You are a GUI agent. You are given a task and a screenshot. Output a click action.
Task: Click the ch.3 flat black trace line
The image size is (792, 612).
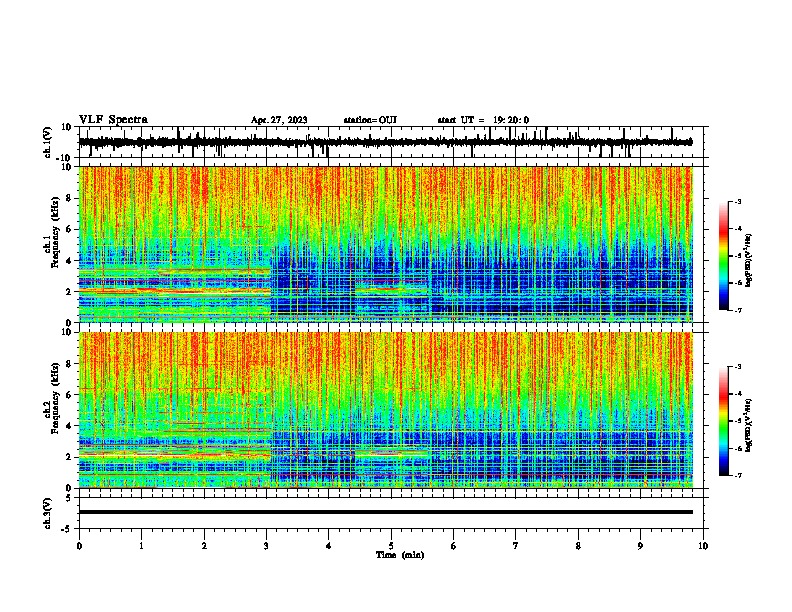tap(385, 512)
